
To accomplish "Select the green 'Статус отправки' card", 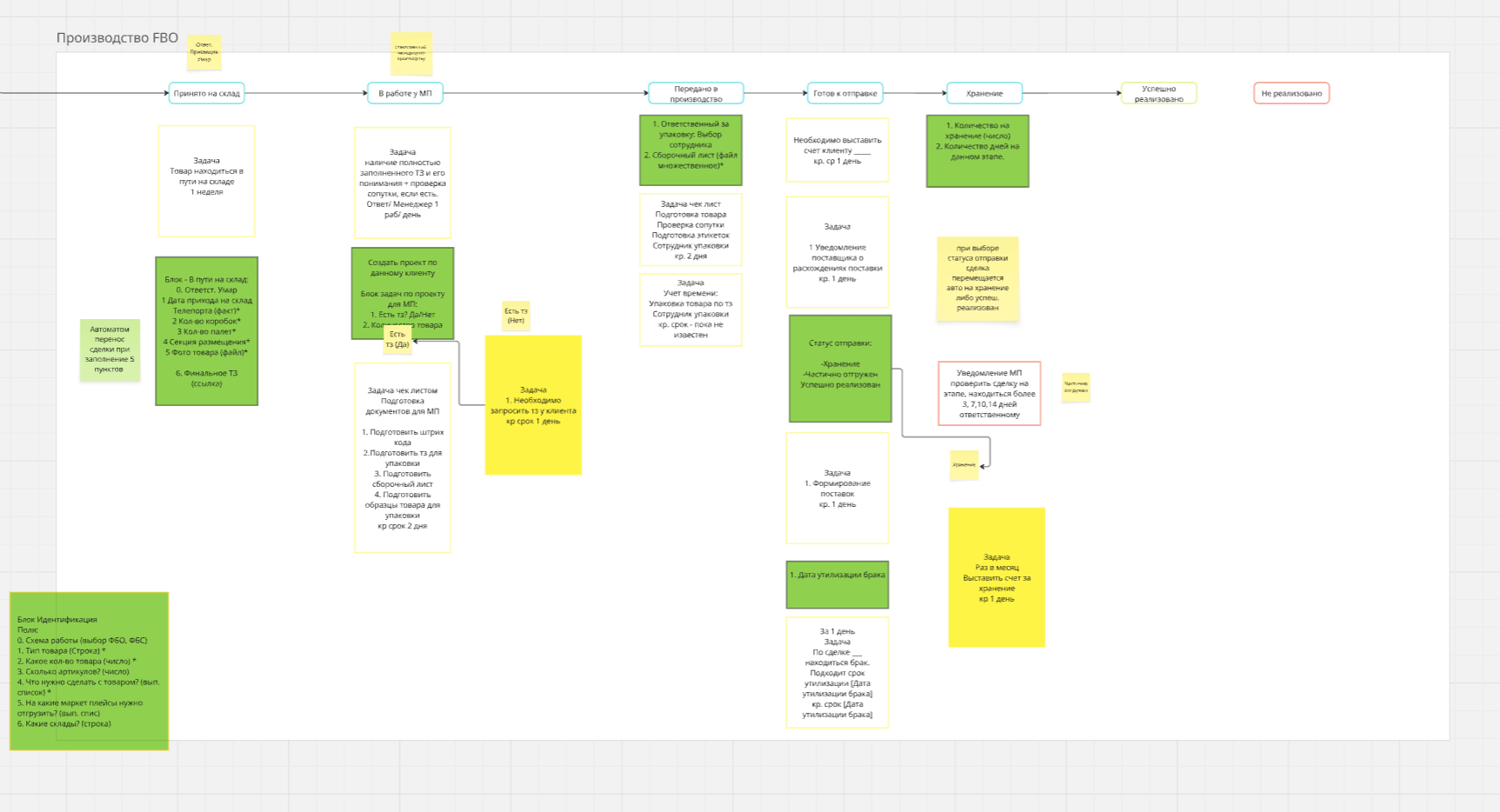I will click(x=840, y=369).
